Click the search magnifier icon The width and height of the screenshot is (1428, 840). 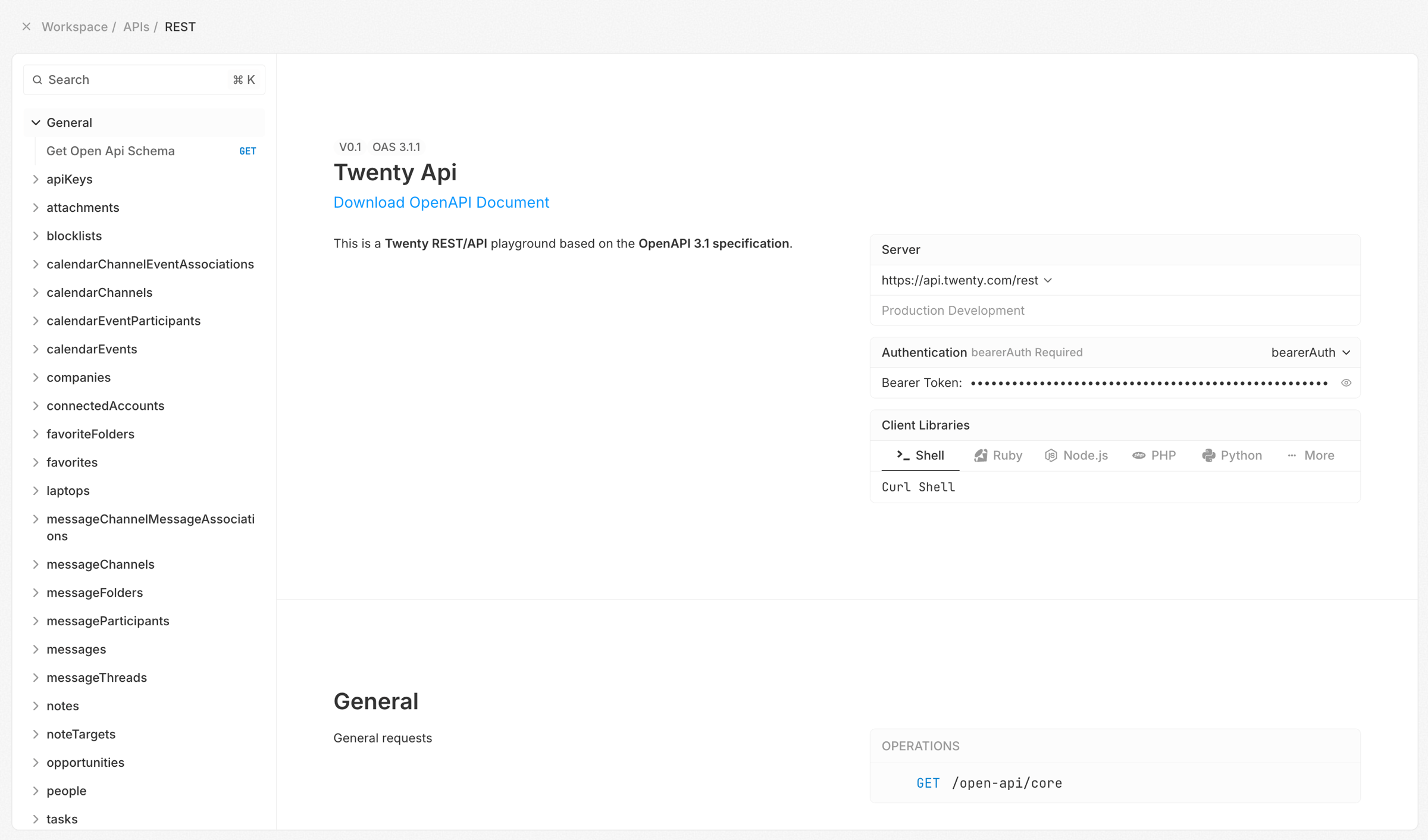click(37, 80)
